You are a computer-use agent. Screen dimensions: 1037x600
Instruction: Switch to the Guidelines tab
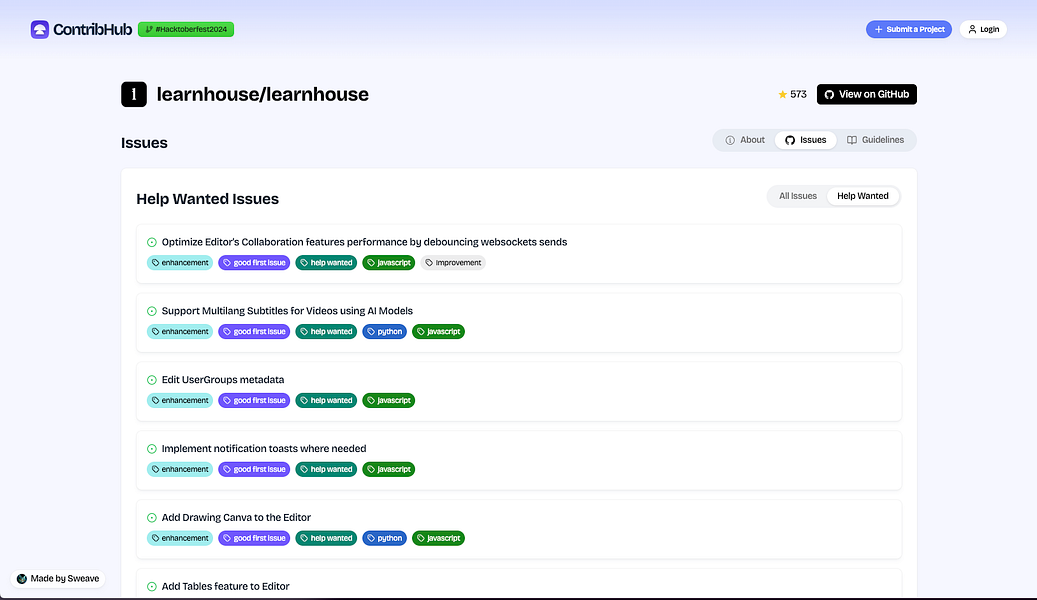click(x=876, y=140)
